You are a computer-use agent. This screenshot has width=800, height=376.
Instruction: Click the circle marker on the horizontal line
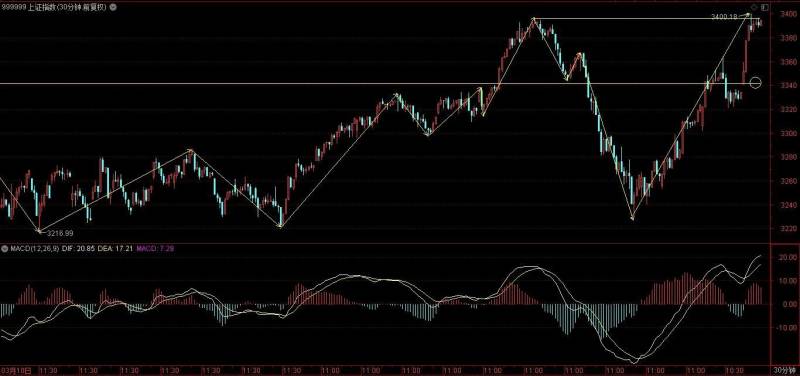coord(755,83)
